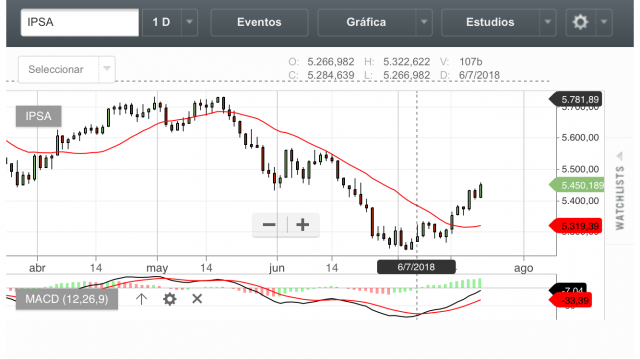Click the IPSA symbol search field
The width and height of the screenshot is (640, 360).
click(x=80, y=22)
